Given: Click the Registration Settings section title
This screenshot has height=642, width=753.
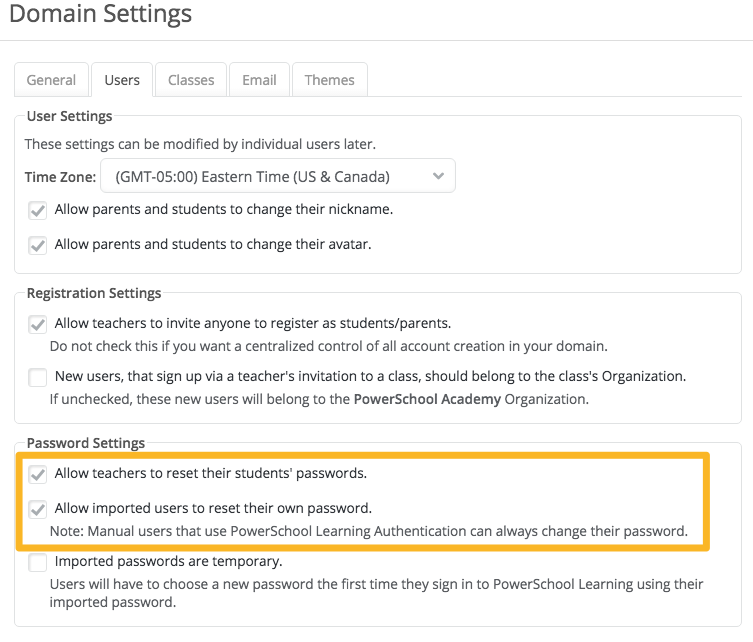Looking at the screenshot, I should [94, 293].
